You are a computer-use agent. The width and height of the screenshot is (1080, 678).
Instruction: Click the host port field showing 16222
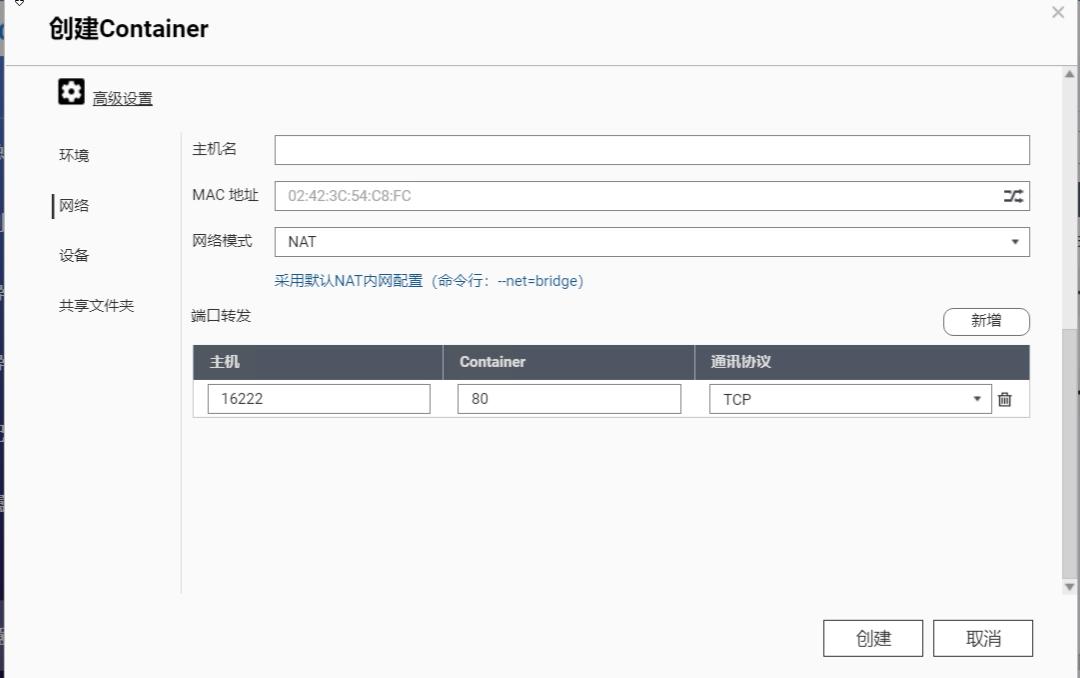[x=319, y=398]
